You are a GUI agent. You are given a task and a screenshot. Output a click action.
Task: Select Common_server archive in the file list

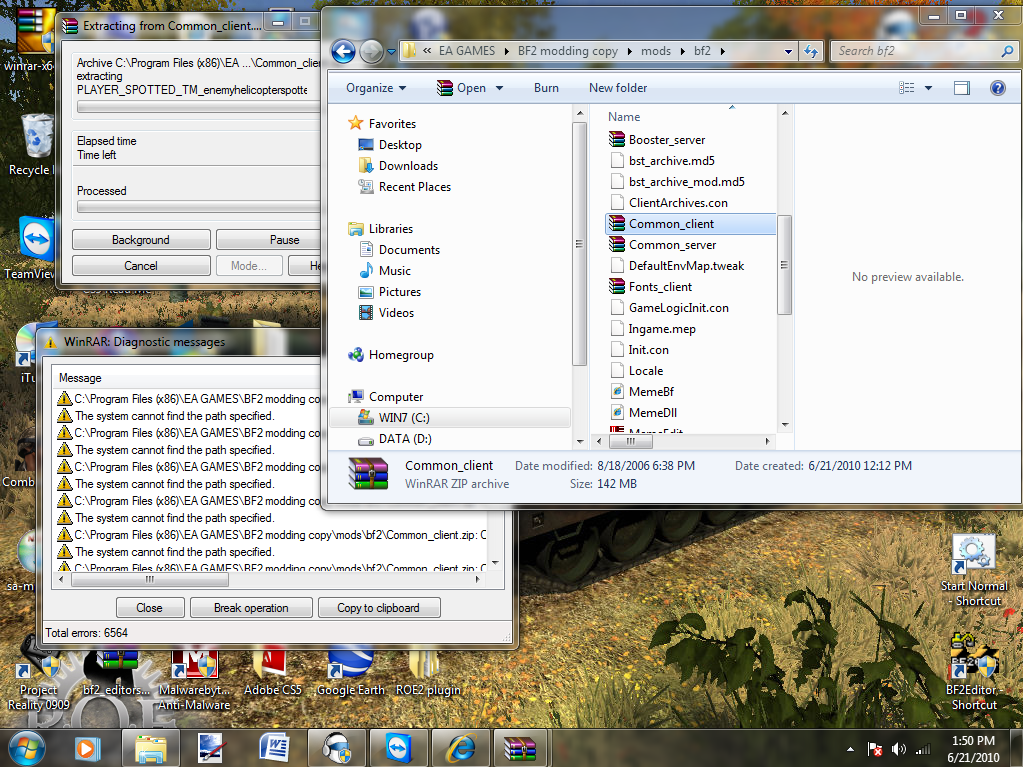[672, 245]
